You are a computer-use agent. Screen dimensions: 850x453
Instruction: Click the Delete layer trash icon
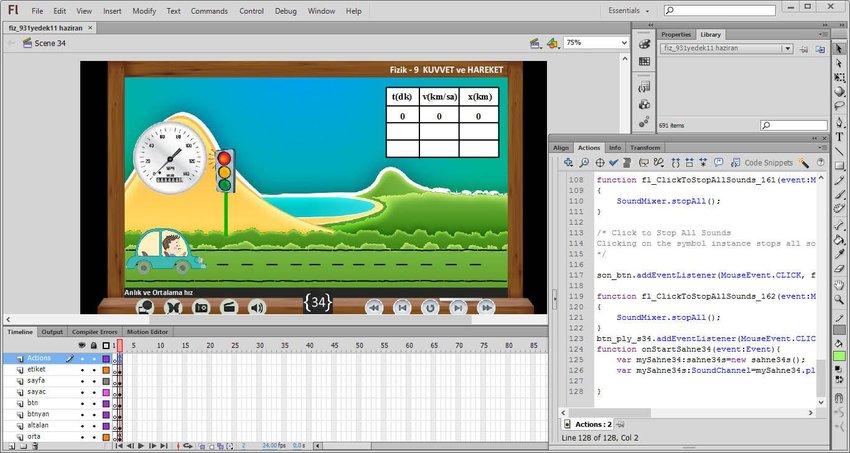coord(35,446)
